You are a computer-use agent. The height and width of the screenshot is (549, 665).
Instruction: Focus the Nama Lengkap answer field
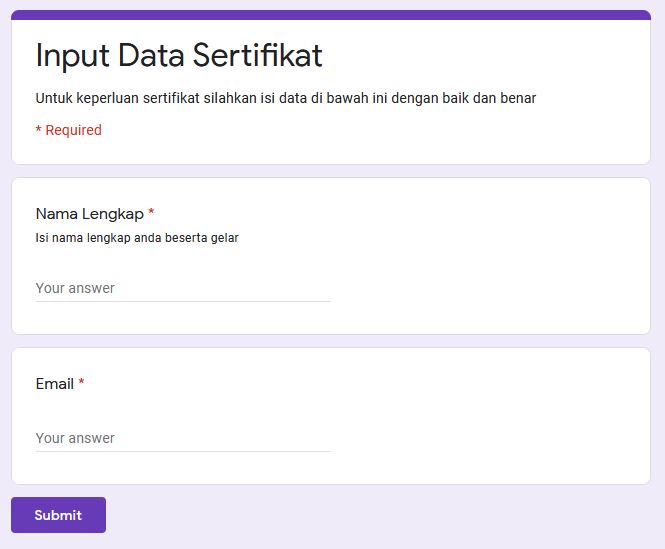point(183,289)
